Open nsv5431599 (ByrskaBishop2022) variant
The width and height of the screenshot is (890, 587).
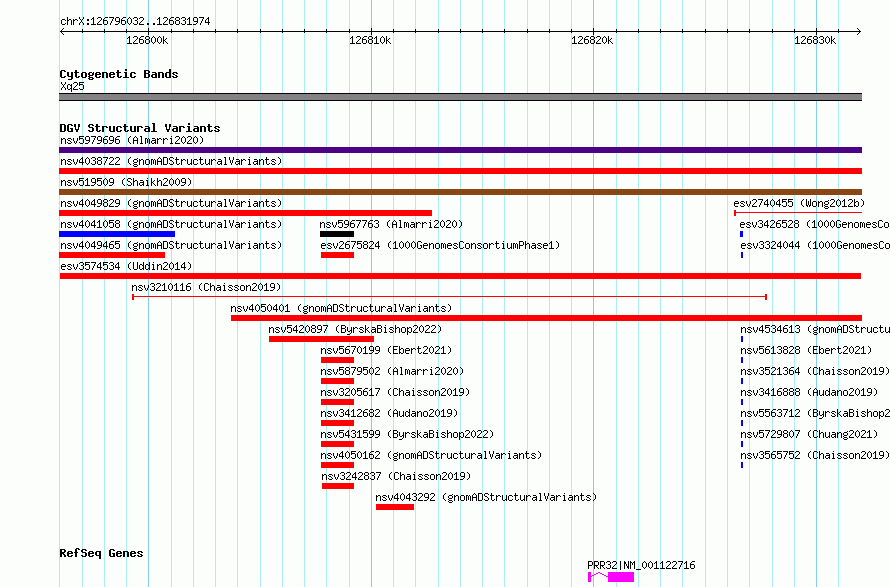tap(407, 434)
